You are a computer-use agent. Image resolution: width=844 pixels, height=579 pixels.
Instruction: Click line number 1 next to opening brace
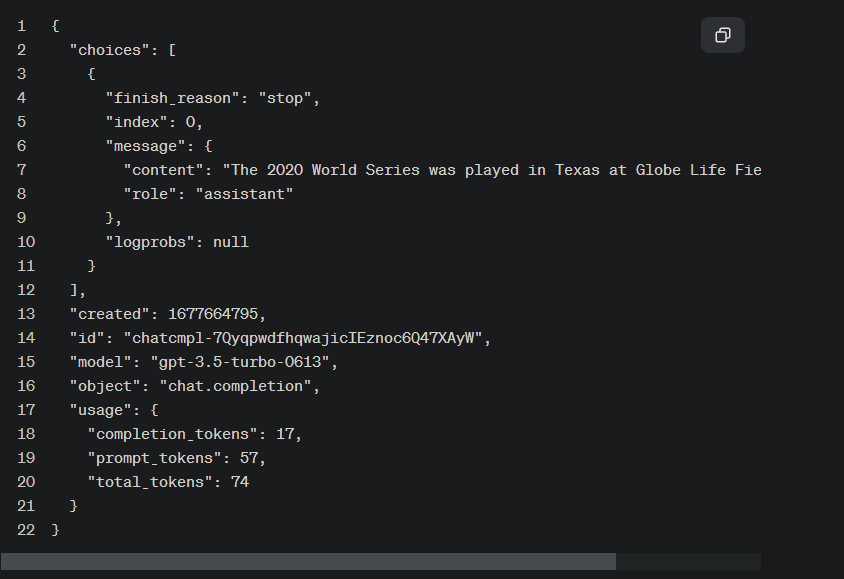(20, 25)
